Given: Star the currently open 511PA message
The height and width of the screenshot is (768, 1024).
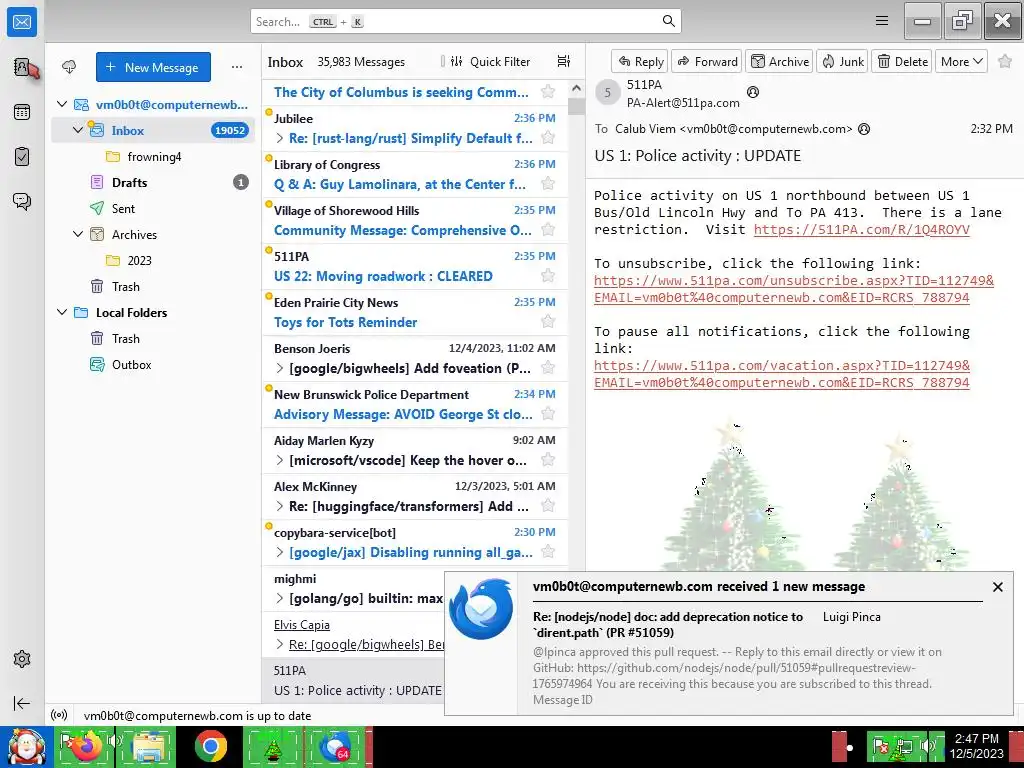Looking at the screenshot, I should click(1004, 61).
